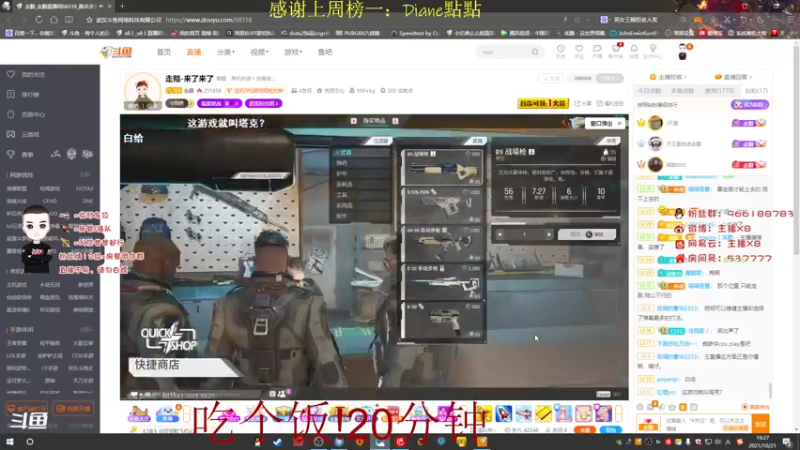Viewport: 800px width, 450px height.
Task: Open the client download icon with badge
Action: [616, 51]
